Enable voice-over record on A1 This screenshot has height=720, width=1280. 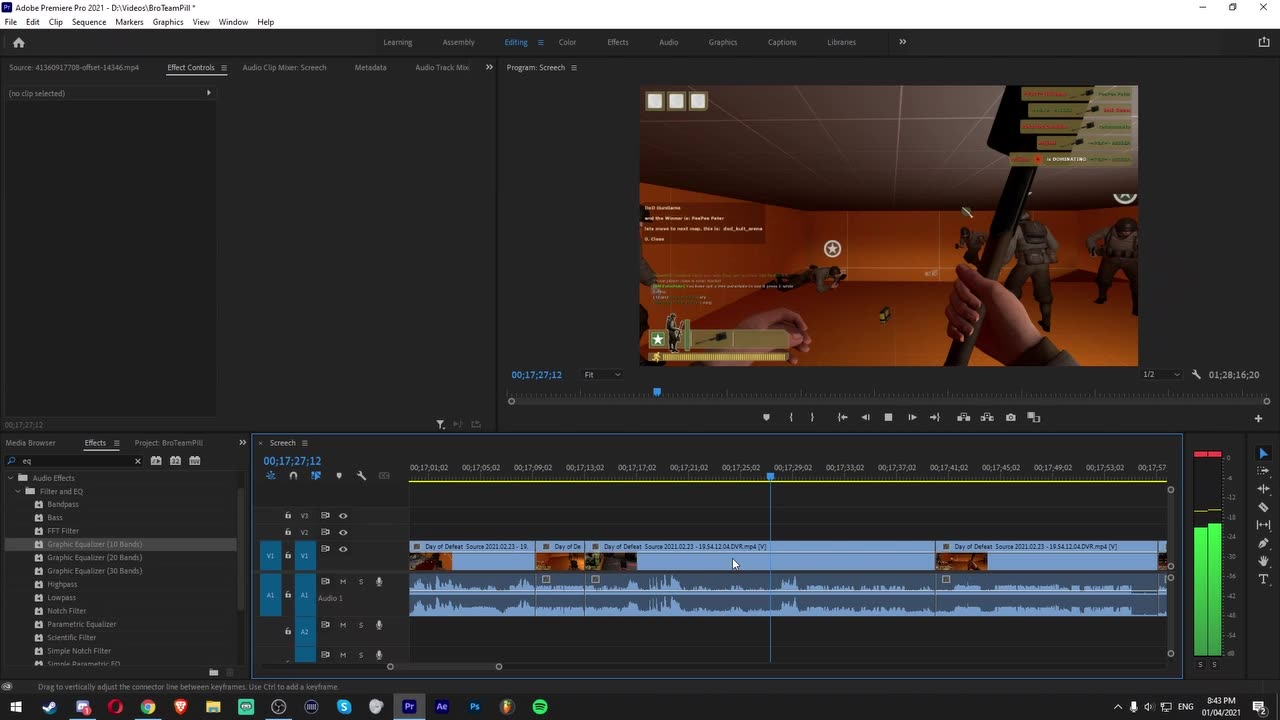click(x=379, y=582)
